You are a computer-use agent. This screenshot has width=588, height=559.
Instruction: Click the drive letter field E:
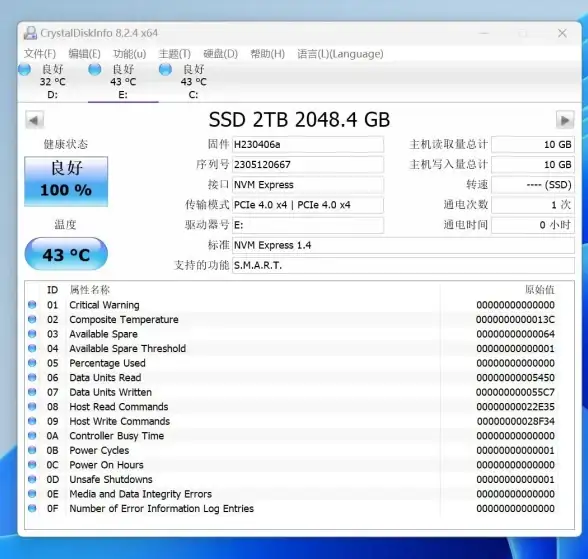pyautogui.click(x=308, y=225)
